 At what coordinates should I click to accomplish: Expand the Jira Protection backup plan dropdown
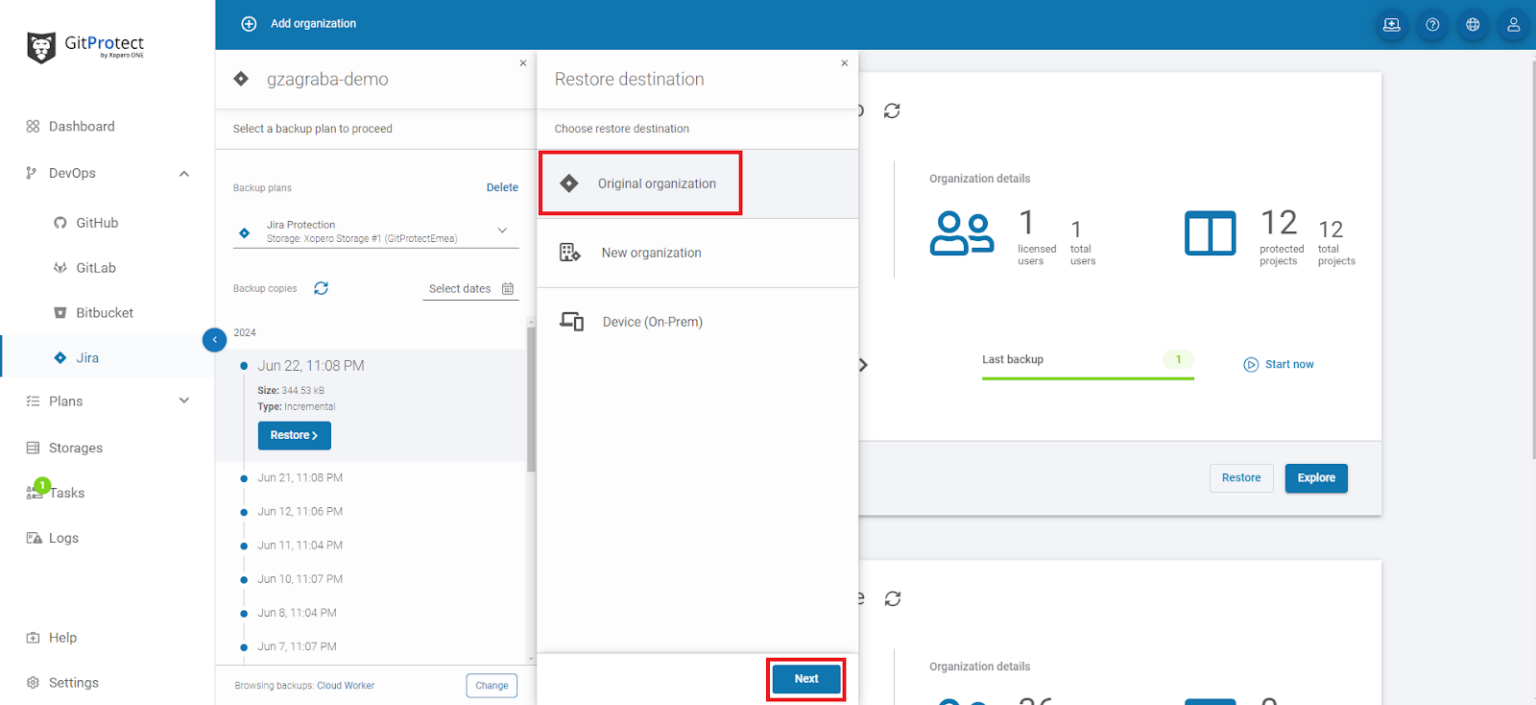(x=503, y=230)
